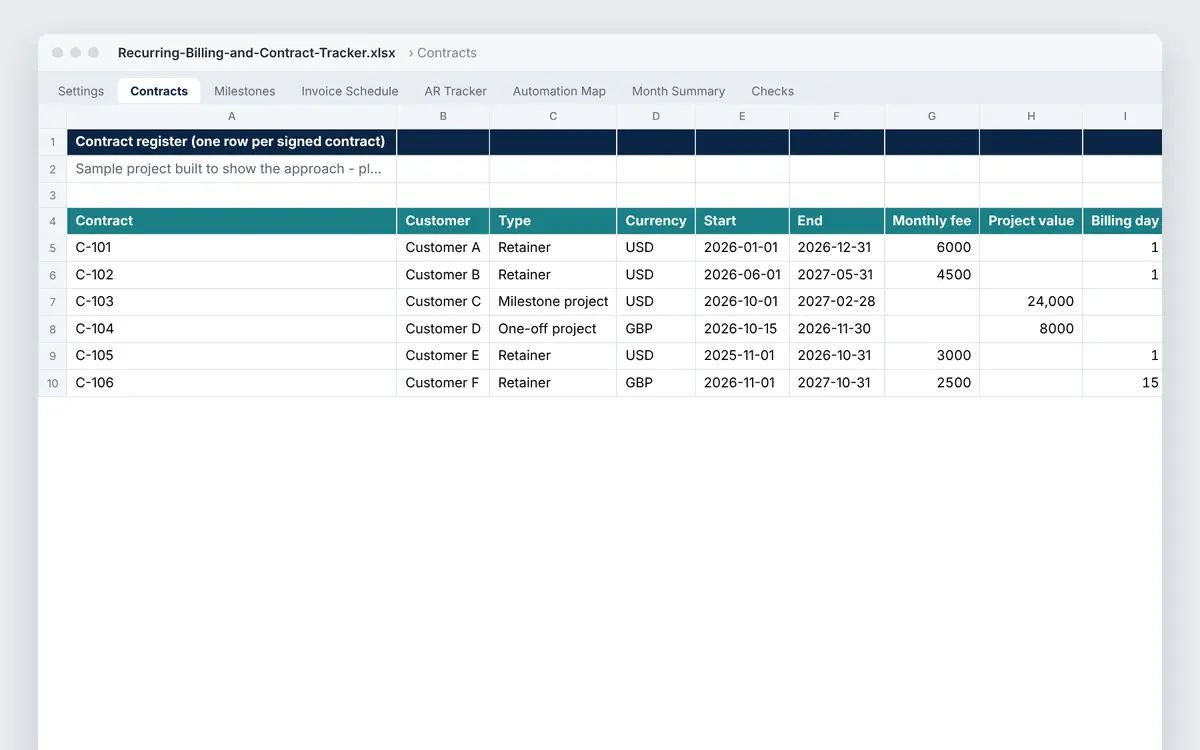1200x750 pixels.
Task: Select column G header
Action: click(x=932, y=116)
